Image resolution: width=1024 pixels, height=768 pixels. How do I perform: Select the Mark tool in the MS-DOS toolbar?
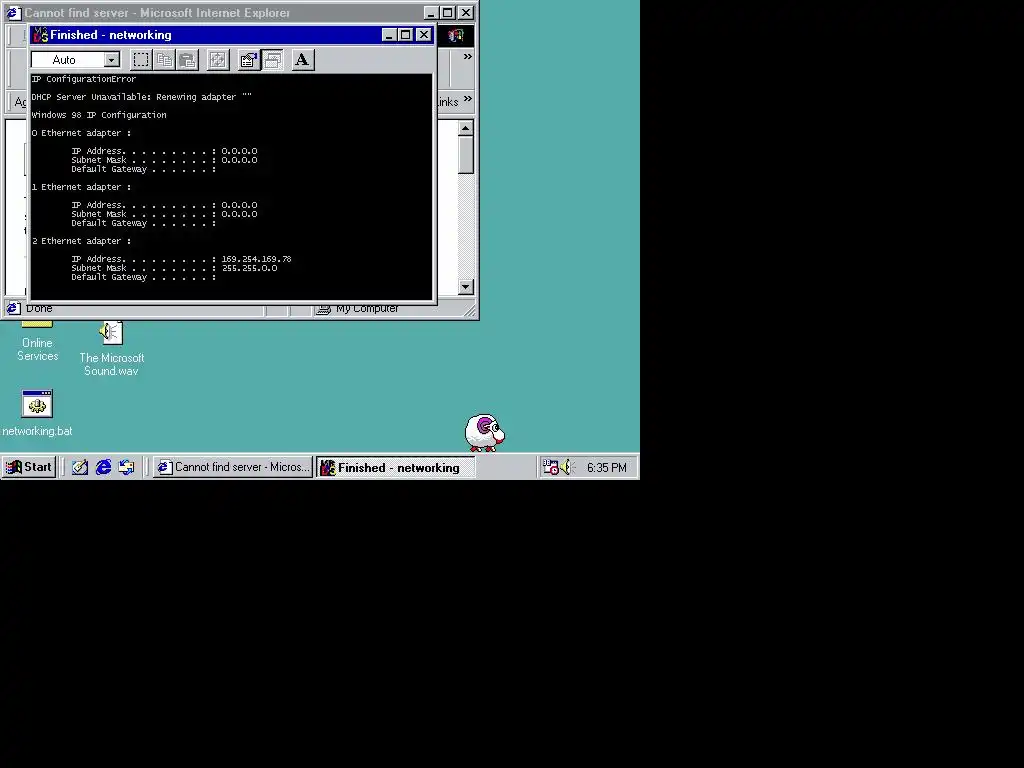(140, 60)
